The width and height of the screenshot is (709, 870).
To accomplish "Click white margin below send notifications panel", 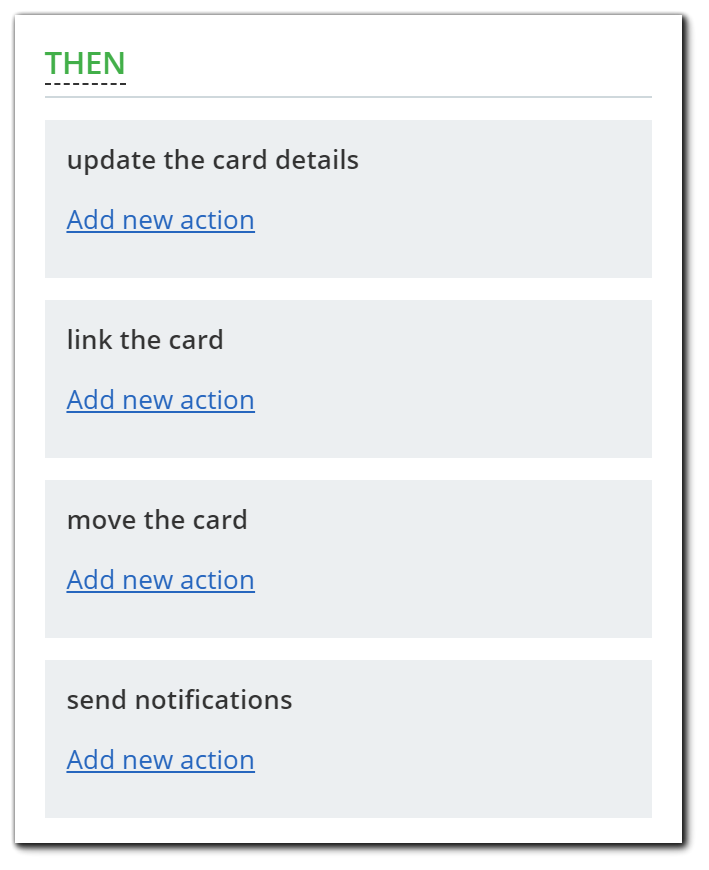I will 348,830.
